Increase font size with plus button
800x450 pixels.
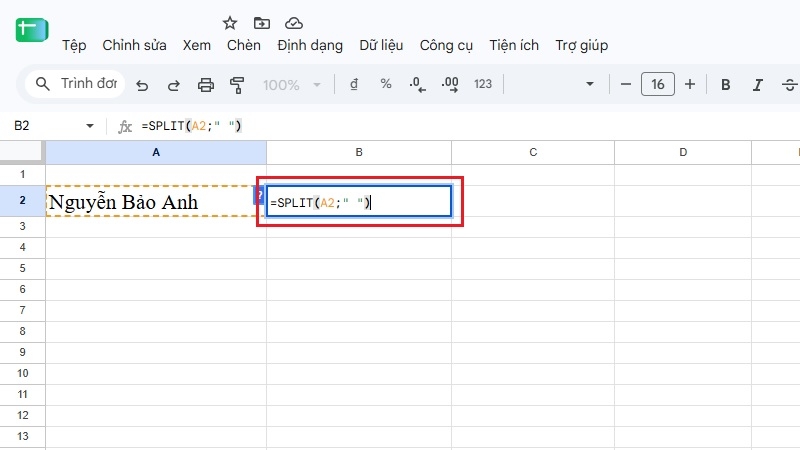pos(690,84)
